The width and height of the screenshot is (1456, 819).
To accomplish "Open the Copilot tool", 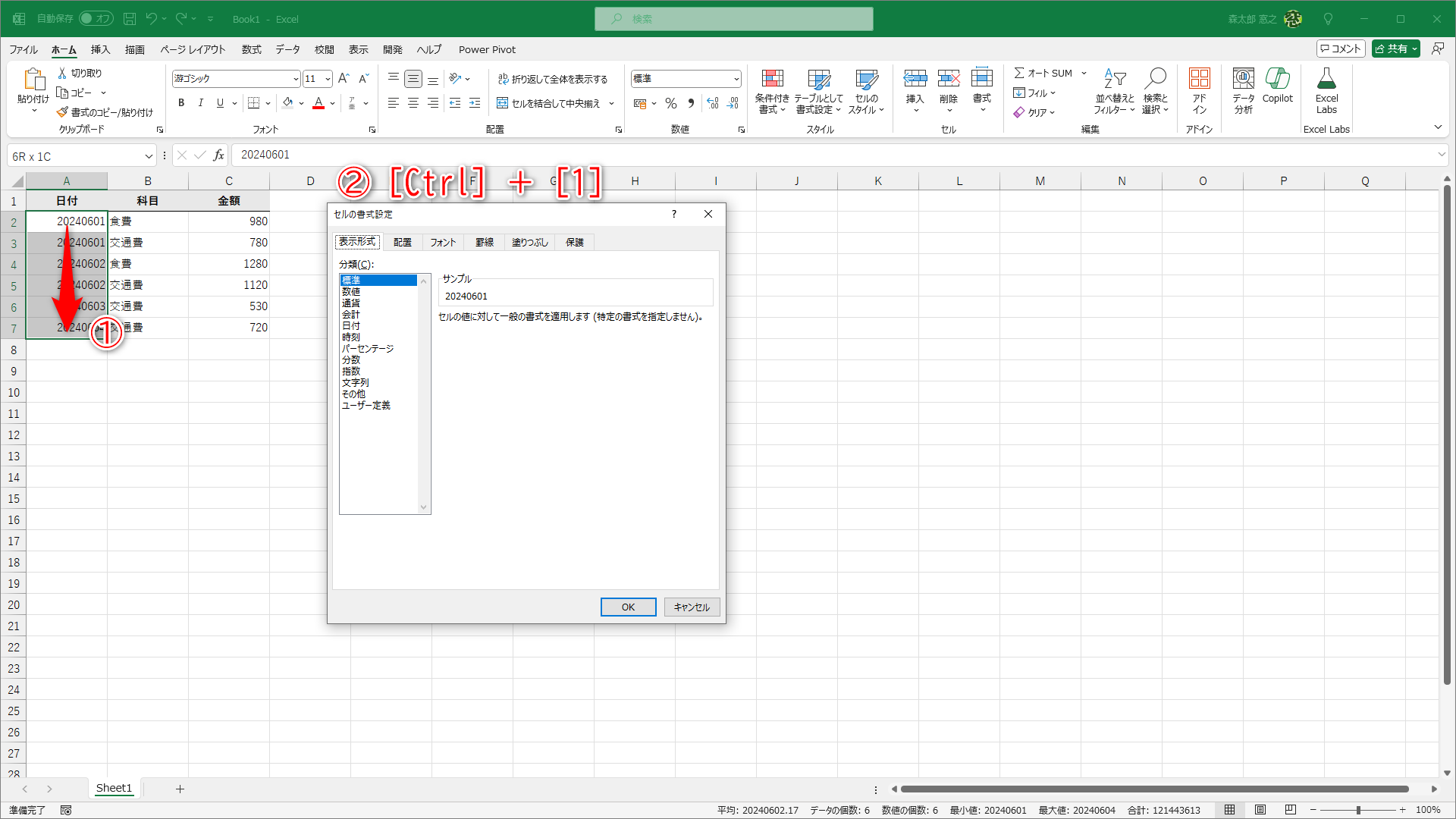I will [x=1277, y=79].
